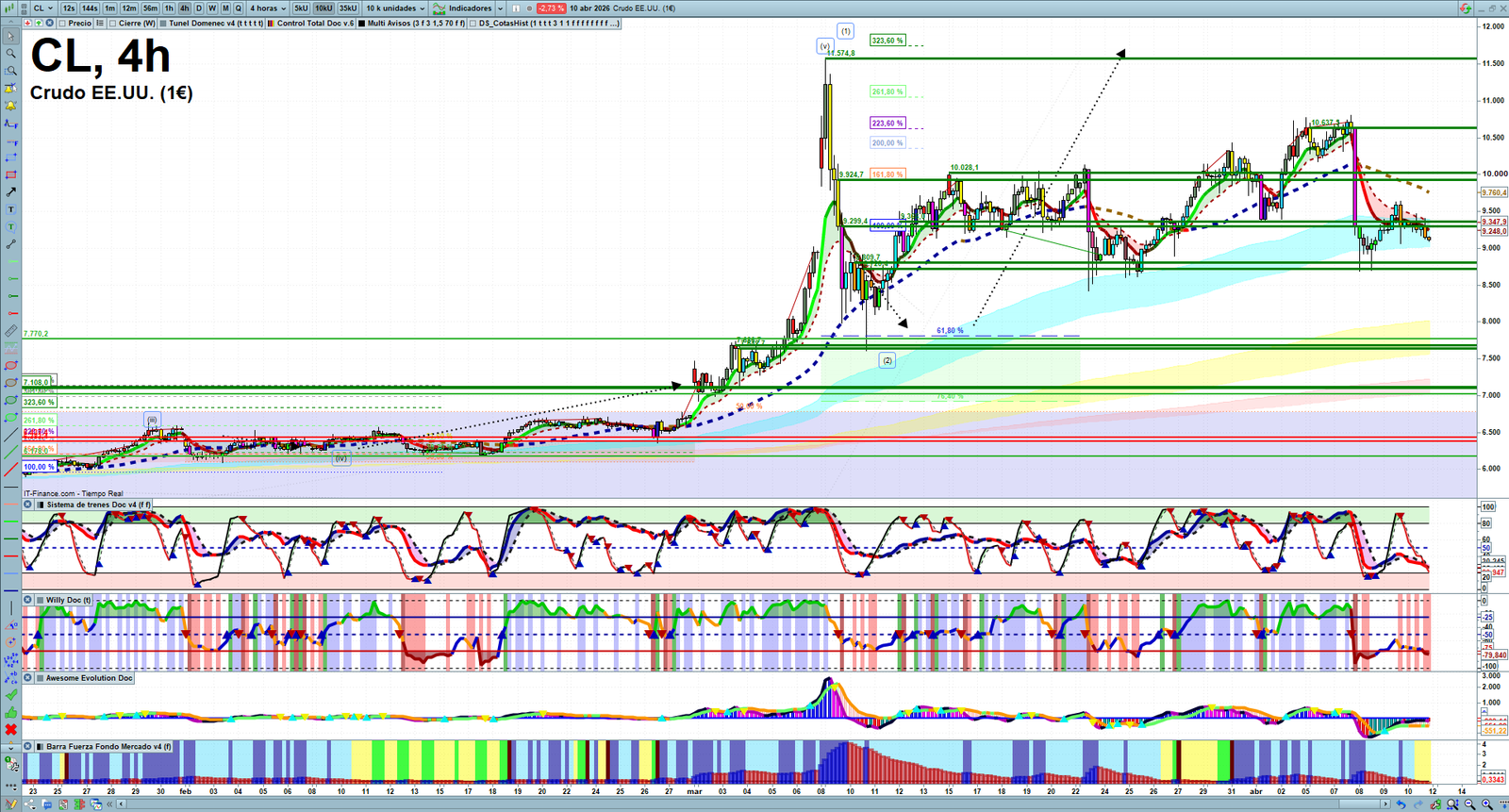Image resolution: width=1509 pixels, height=812 pixels.
Task: Select the ruler measuring tool in left toolbar
Action: click(10, 331)
